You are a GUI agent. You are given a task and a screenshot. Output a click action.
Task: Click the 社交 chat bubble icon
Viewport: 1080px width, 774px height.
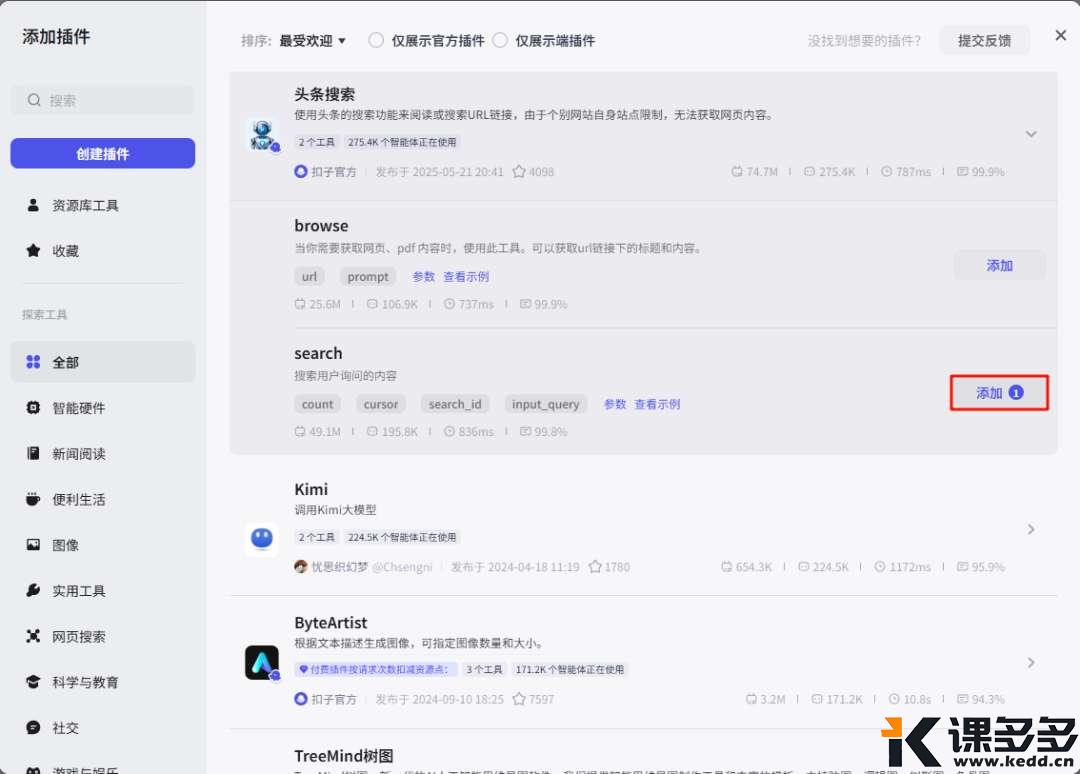pyautogui.click(x=33, y=727)
